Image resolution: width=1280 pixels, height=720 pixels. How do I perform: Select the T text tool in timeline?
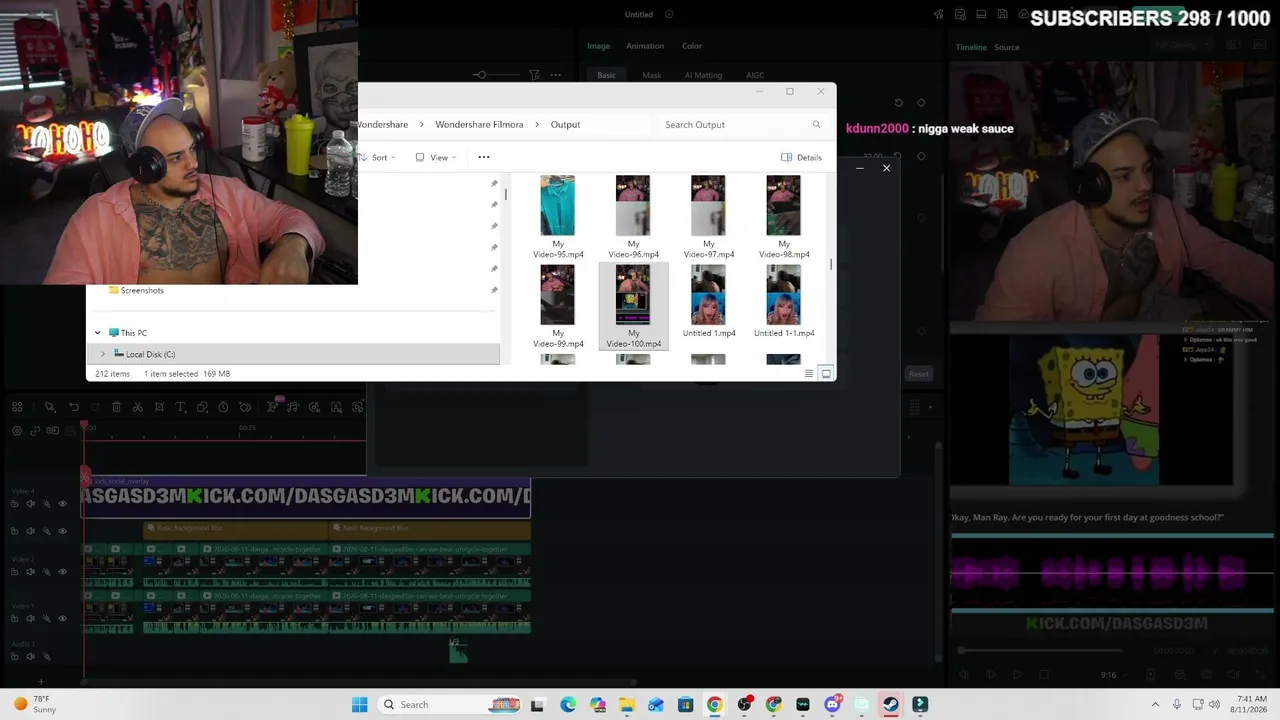pos(181,407)
